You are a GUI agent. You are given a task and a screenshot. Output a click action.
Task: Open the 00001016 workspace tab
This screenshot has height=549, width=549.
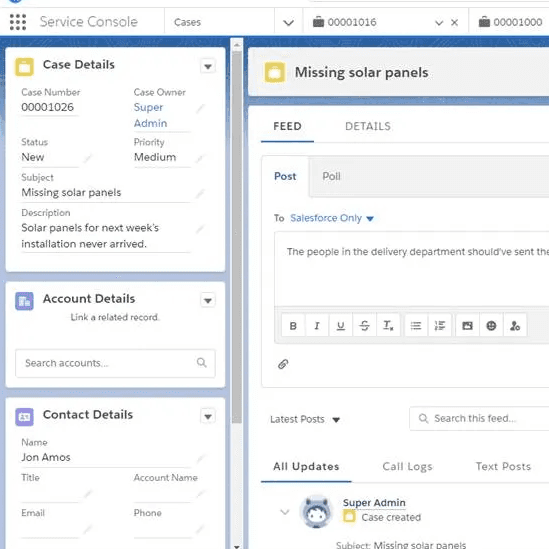[352, 22]
